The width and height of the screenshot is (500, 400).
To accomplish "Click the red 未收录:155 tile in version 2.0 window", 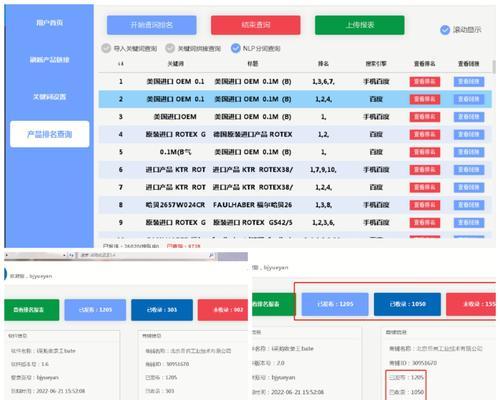I will click(471, 304).
